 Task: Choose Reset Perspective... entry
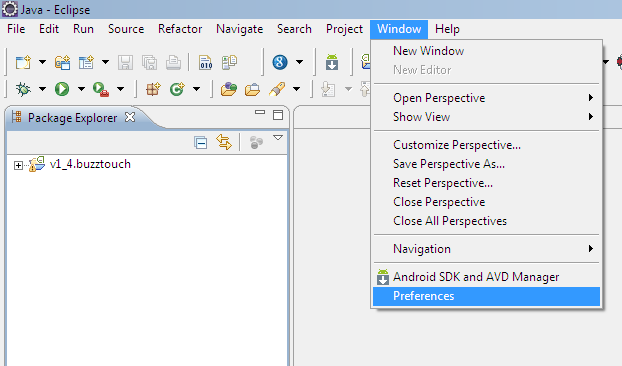pos(486,183)
